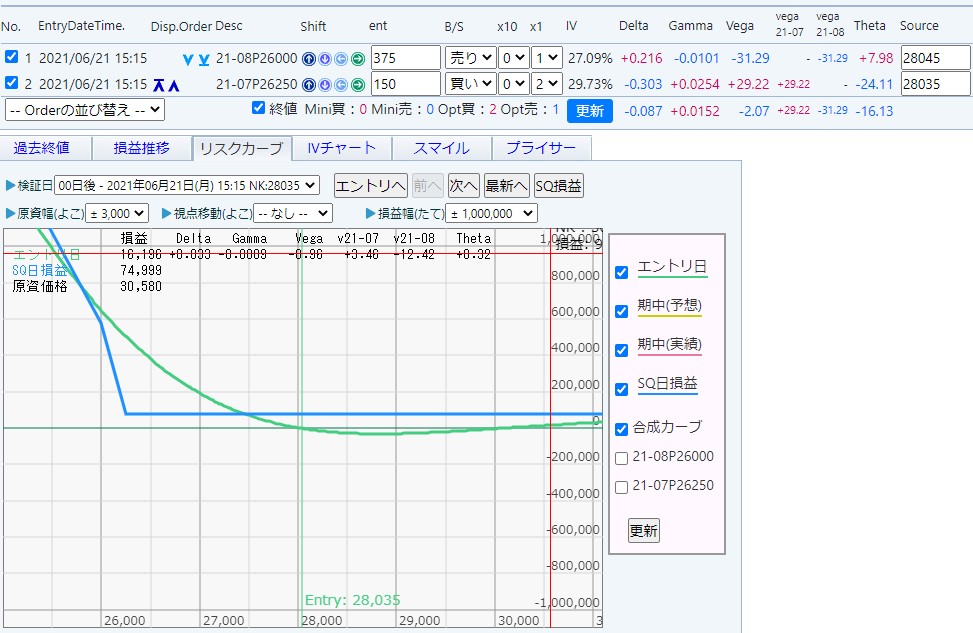The height and width of the screenshot is (633, 973).
Task: Click the shift-left circle icon for 21-08P26000
Action: click(341, 59)
